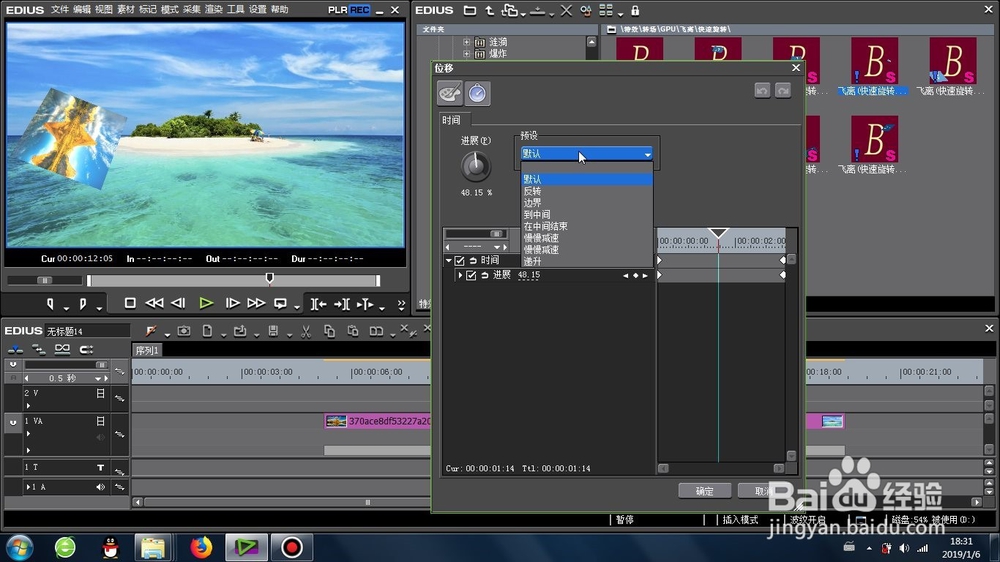Select 到中间 preset option
The image size is (1000, 562).
[587, 214]
